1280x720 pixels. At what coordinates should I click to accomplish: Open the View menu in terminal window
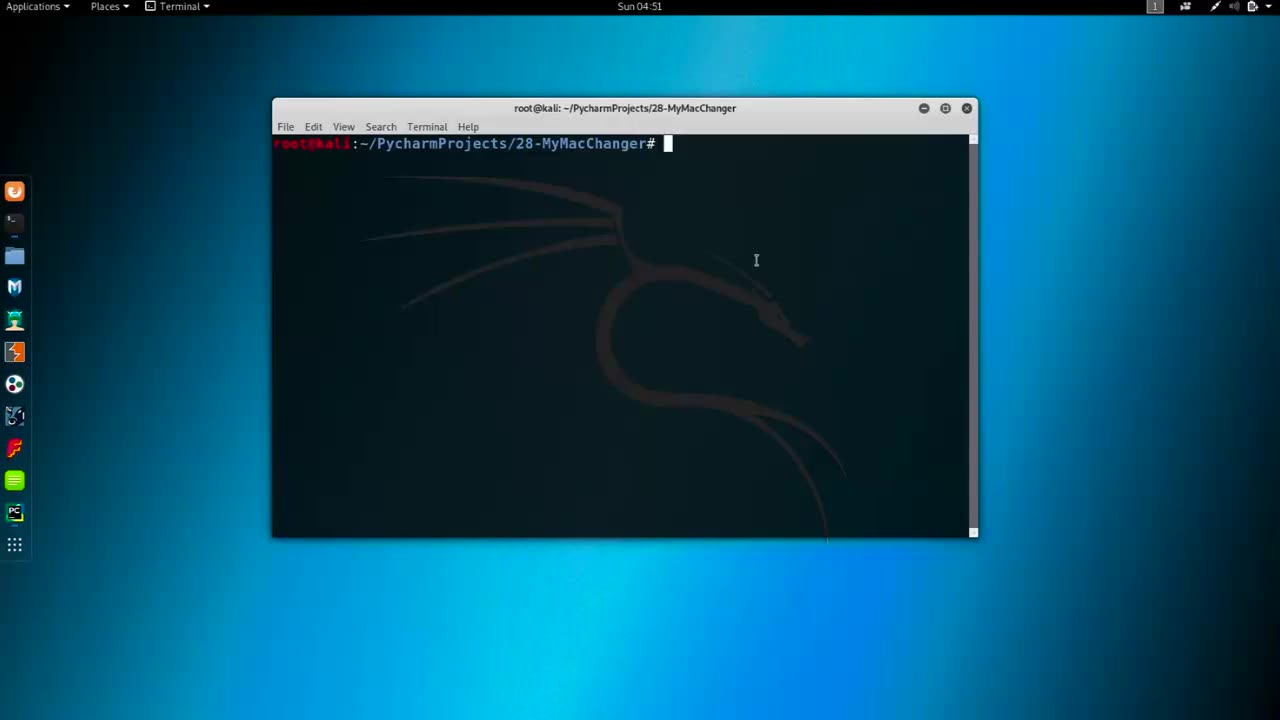pos(343,127)
